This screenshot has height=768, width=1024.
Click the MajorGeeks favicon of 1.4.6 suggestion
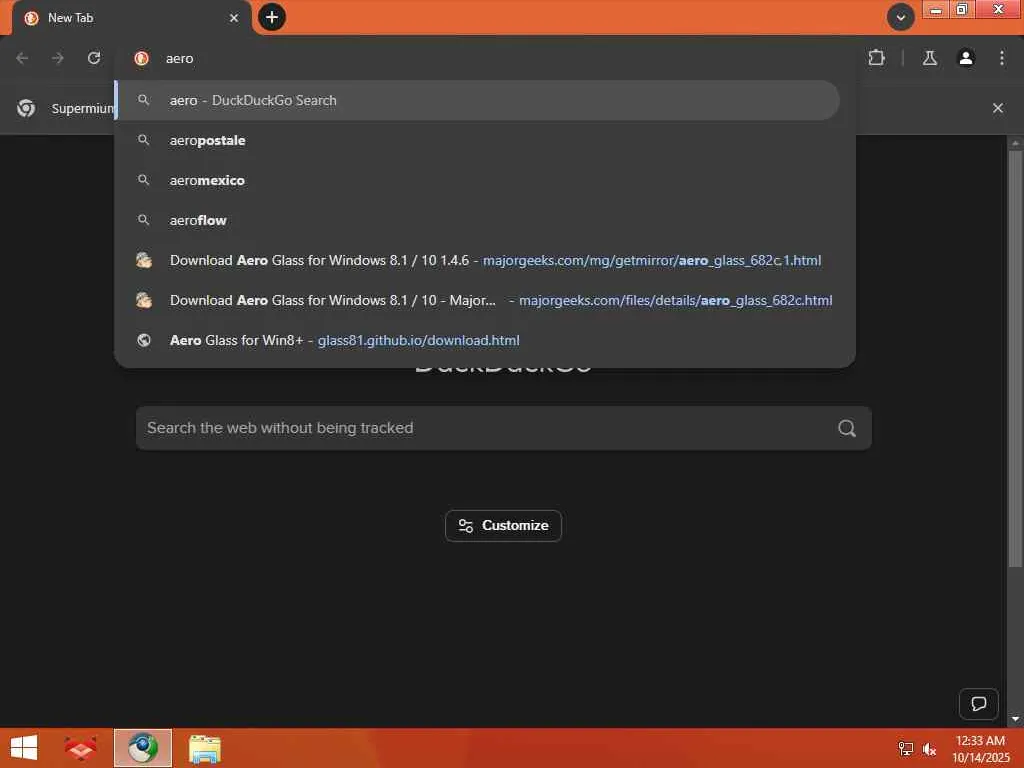[x=144, y=260]
